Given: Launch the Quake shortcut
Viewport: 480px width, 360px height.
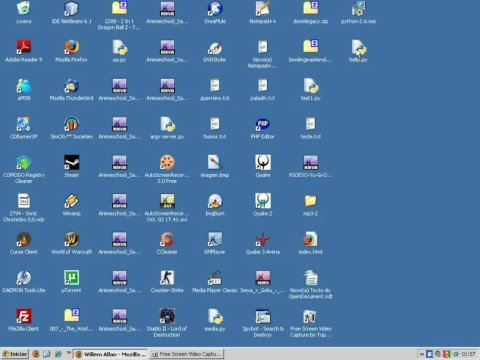Looking at the screenshot, I should (263, 166).
